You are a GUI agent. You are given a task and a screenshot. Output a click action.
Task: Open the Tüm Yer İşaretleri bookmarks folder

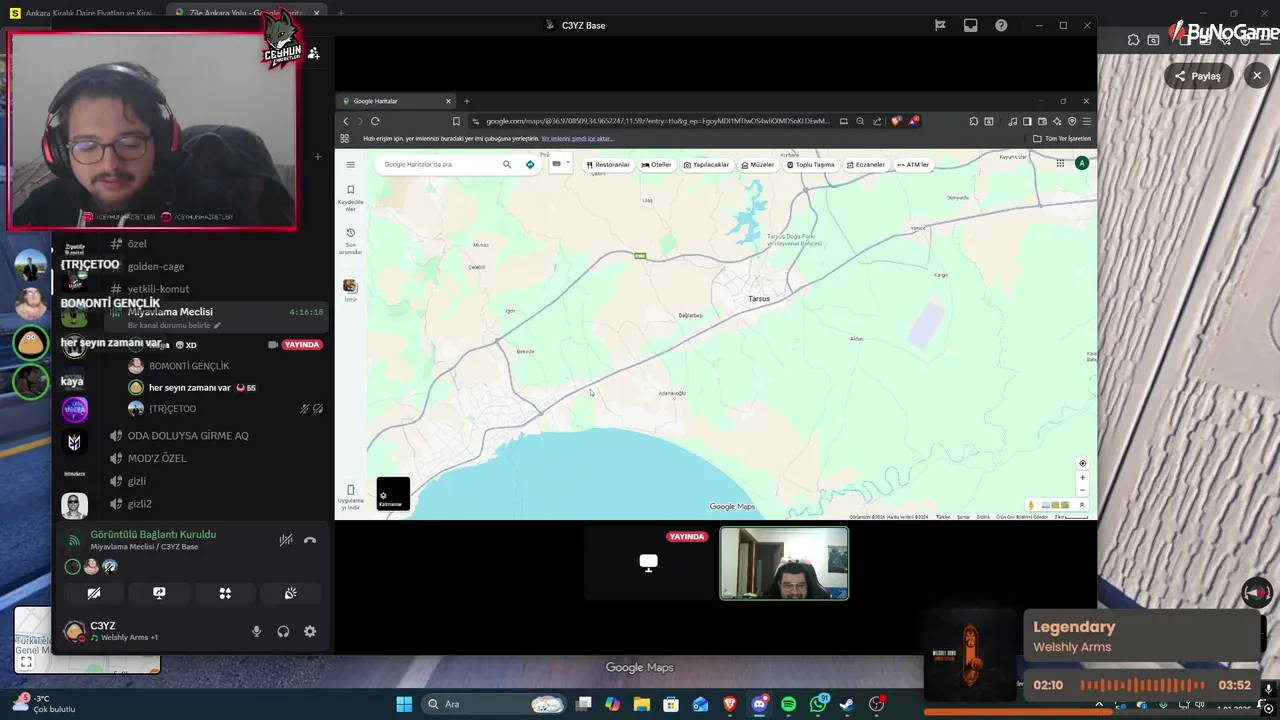(x=1062, y=138)
